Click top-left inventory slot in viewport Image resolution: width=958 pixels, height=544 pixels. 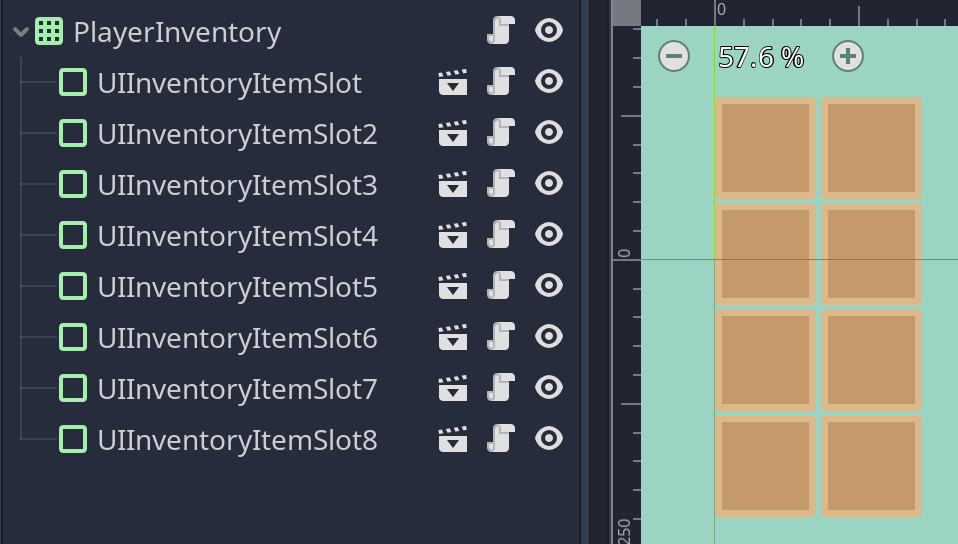point(765,147)
